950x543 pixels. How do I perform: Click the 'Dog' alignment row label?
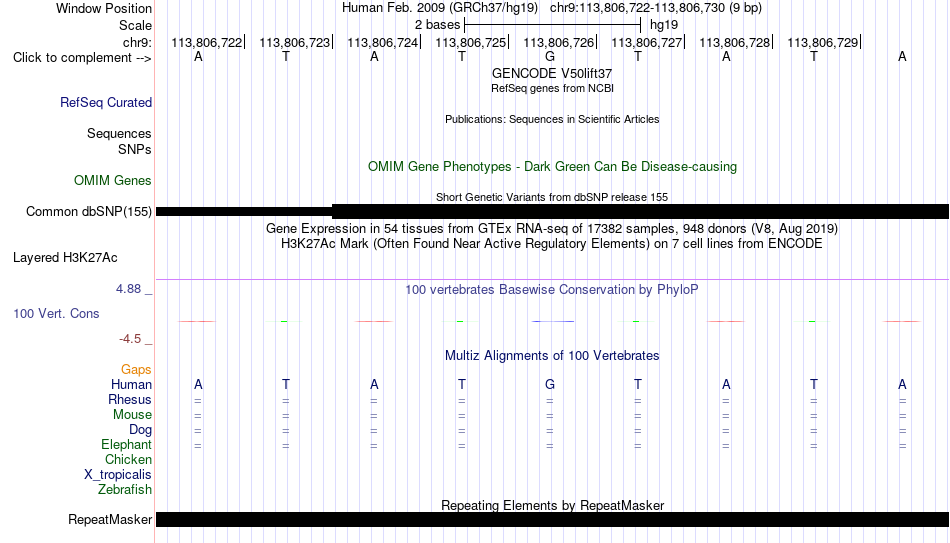141,430
